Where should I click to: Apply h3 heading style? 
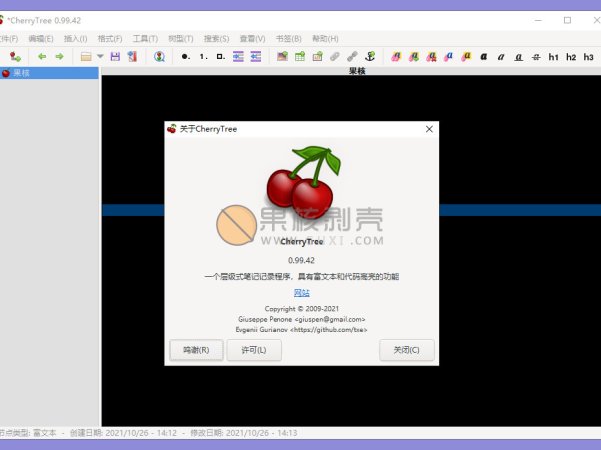[x=589, y=57]
